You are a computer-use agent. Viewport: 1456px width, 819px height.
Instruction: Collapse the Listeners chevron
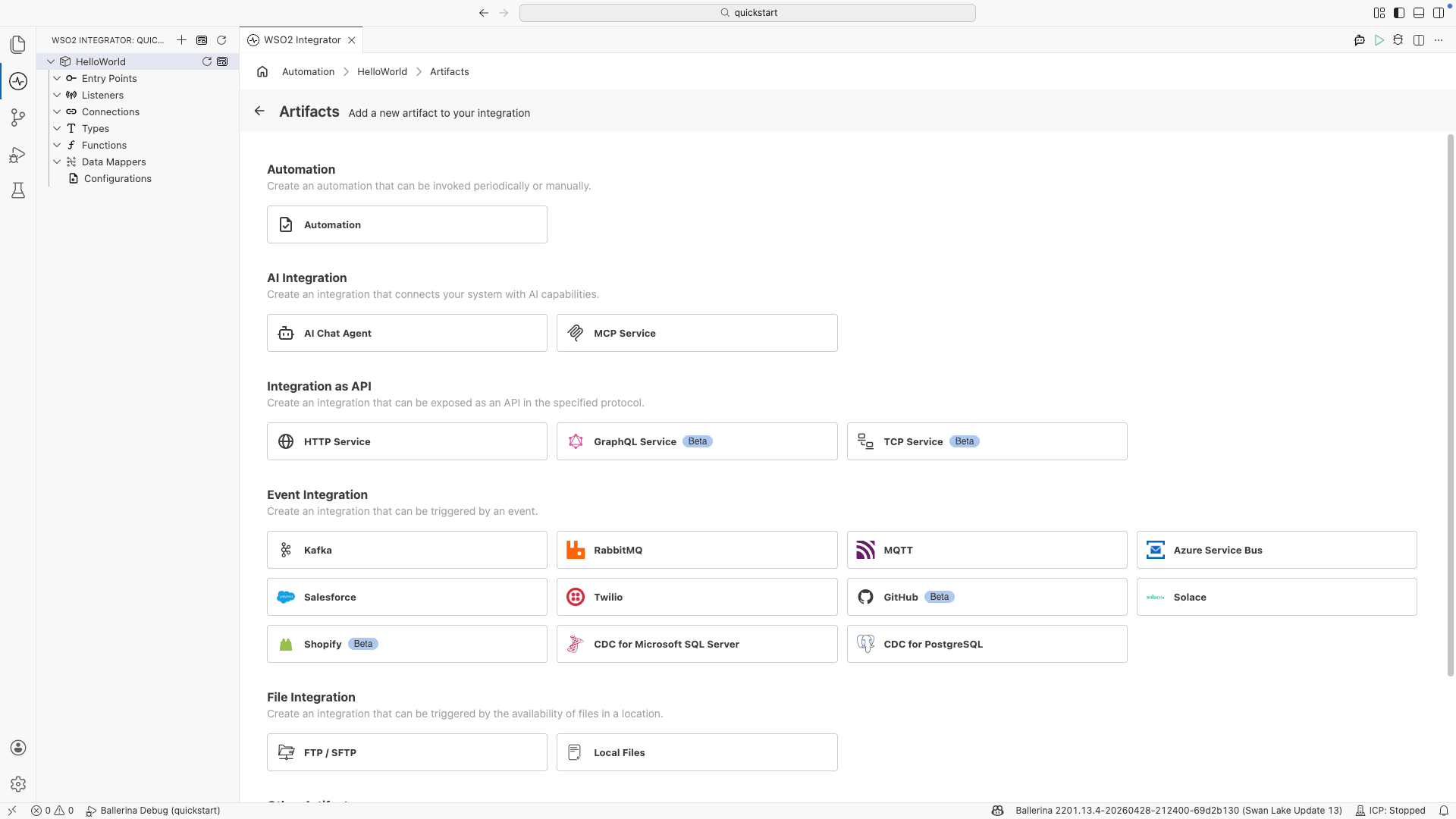pos(57,95)
